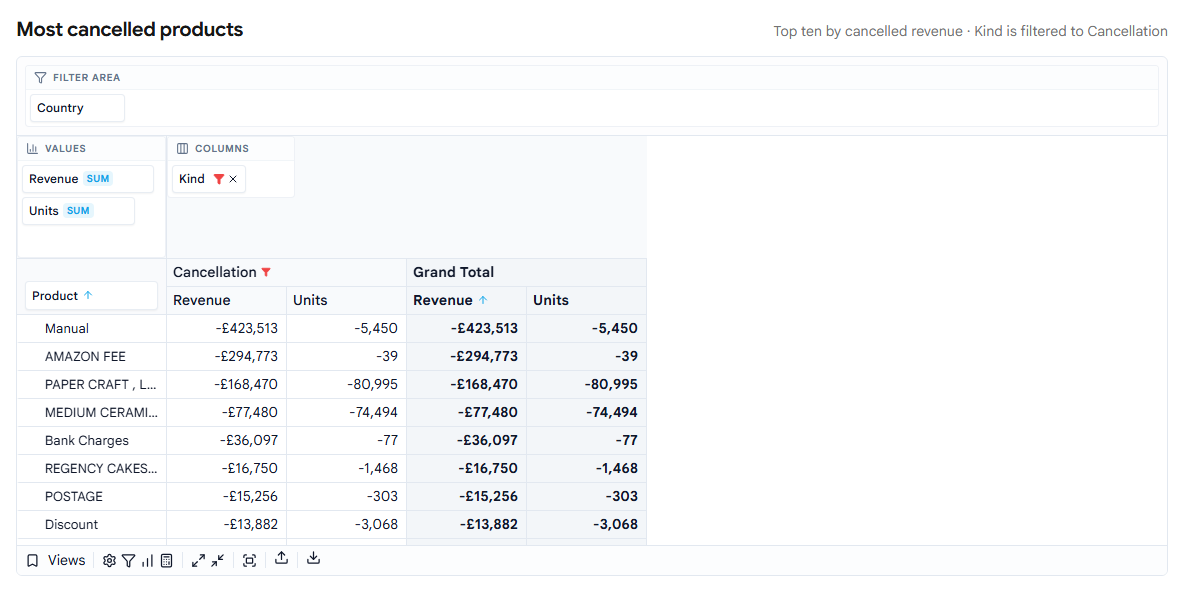The width and height of the screenshot is (1184, 592).
Task: Click sort arrow on Grand Total Revenue header
Action: tap(483, 301)
